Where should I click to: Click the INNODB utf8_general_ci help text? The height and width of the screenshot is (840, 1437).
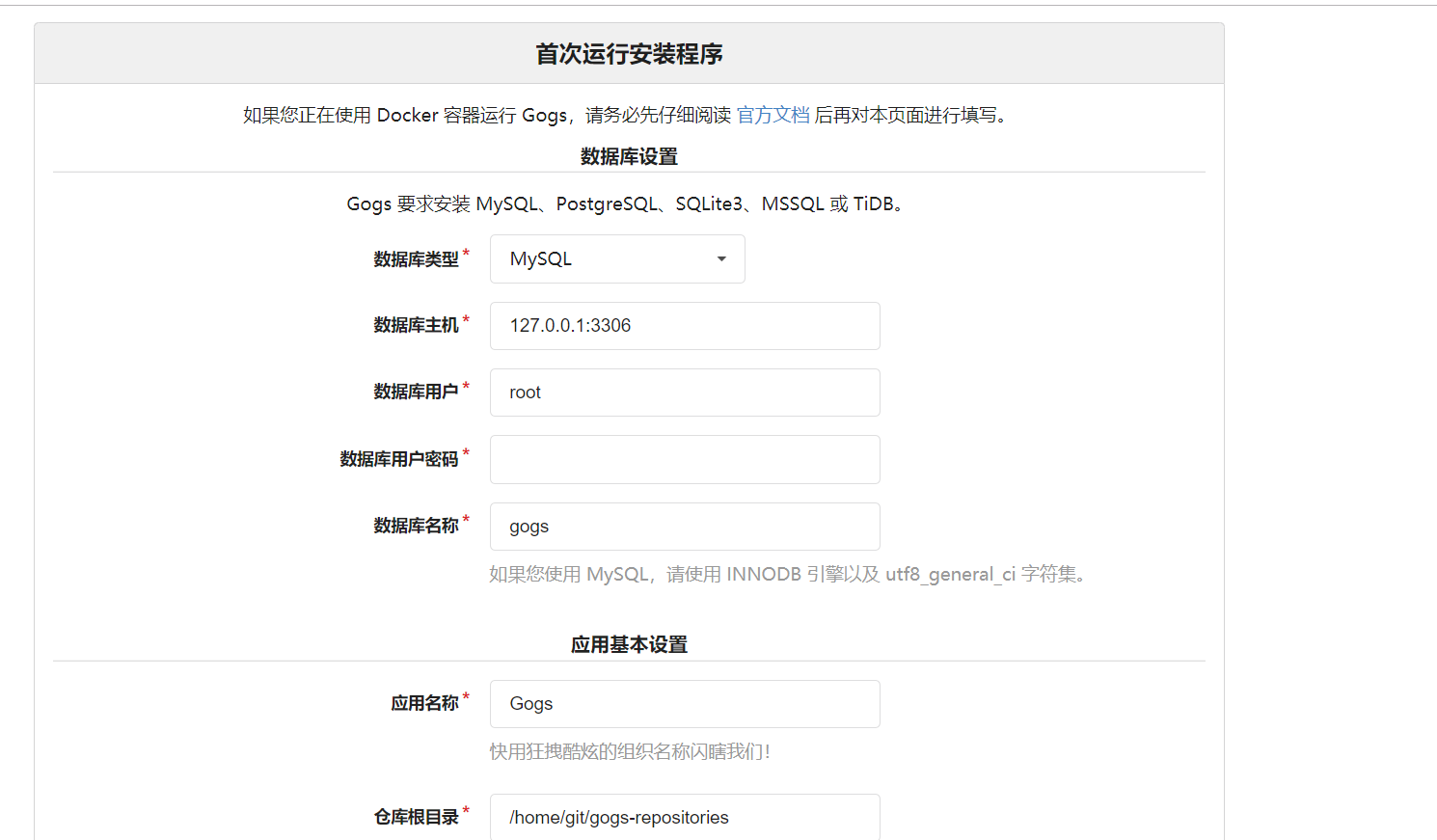[x=789, y=575]
